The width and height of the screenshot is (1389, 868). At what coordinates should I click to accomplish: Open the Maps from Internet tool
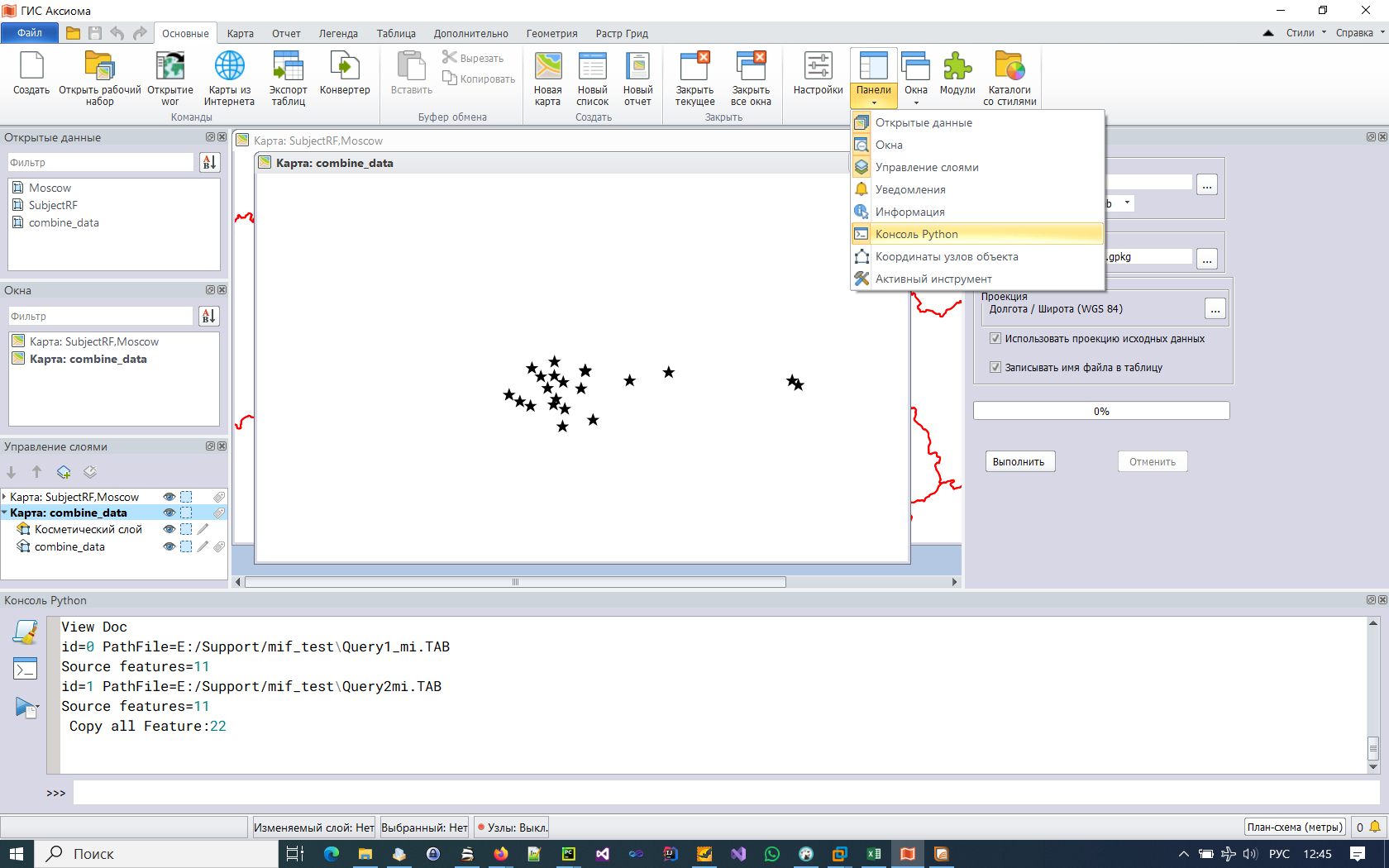[x=229, y=74]
